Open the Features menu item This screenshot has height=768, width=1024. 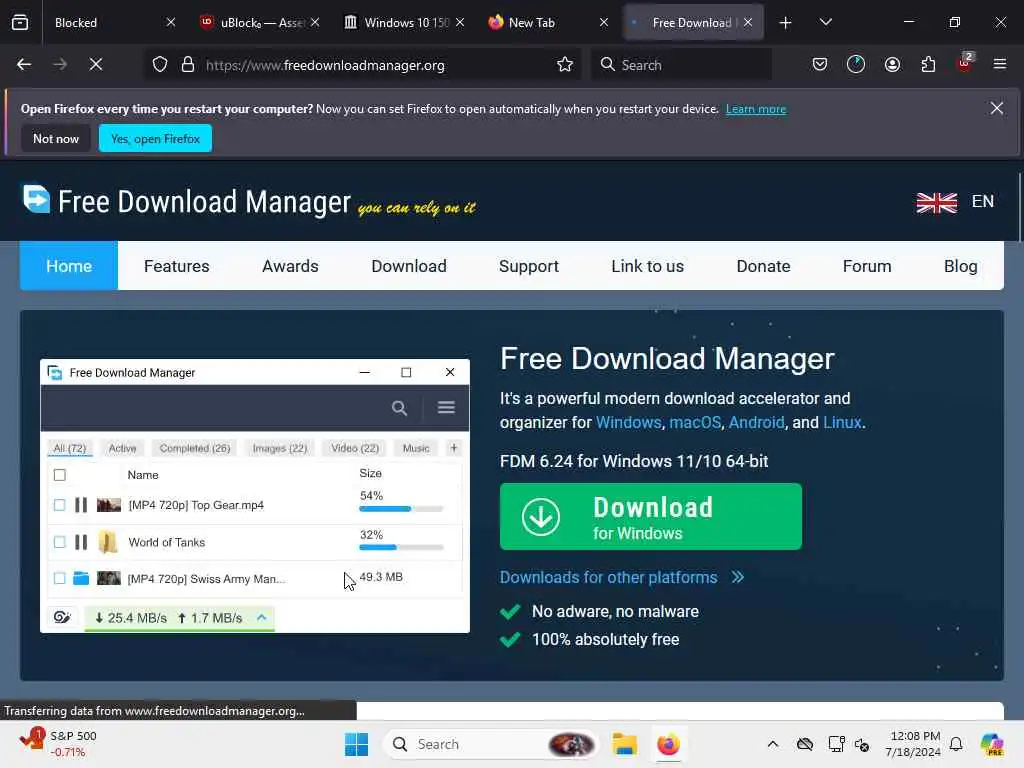click(x=177, y=266)
